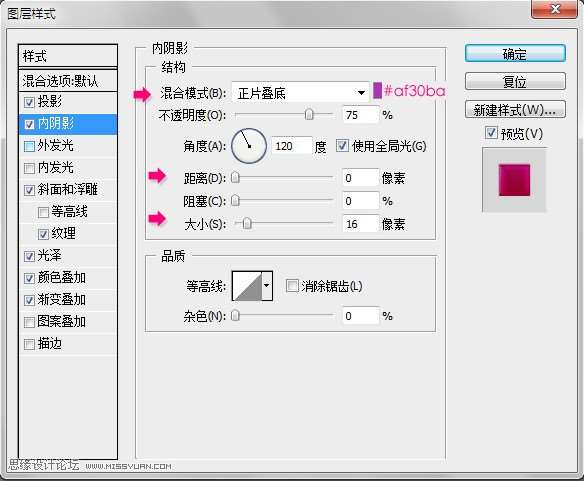Click the 阻塞 choke slider handle
Viewport: 584px width, 481px height.
point(235,201)
